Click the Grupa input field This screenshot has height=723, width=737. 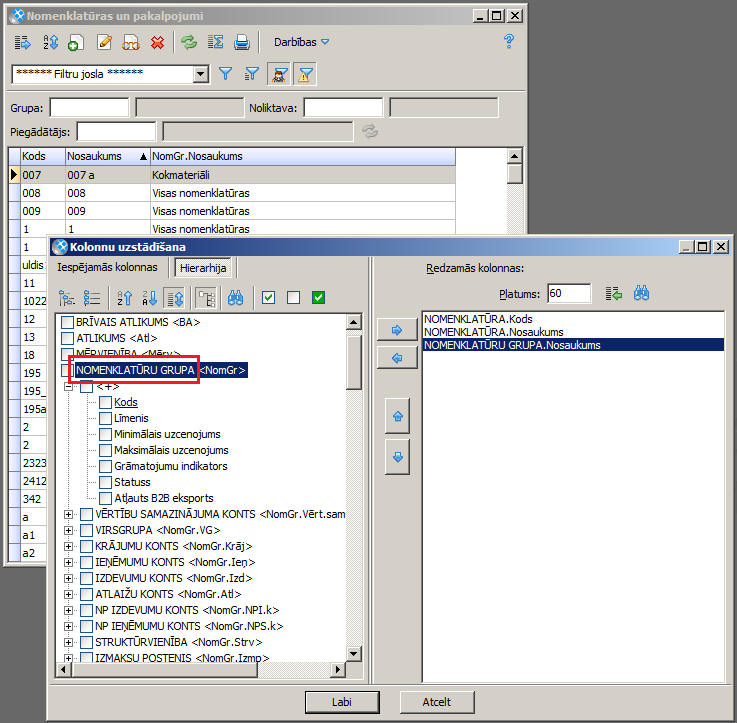pyautogui.click(x=89, y=108)
